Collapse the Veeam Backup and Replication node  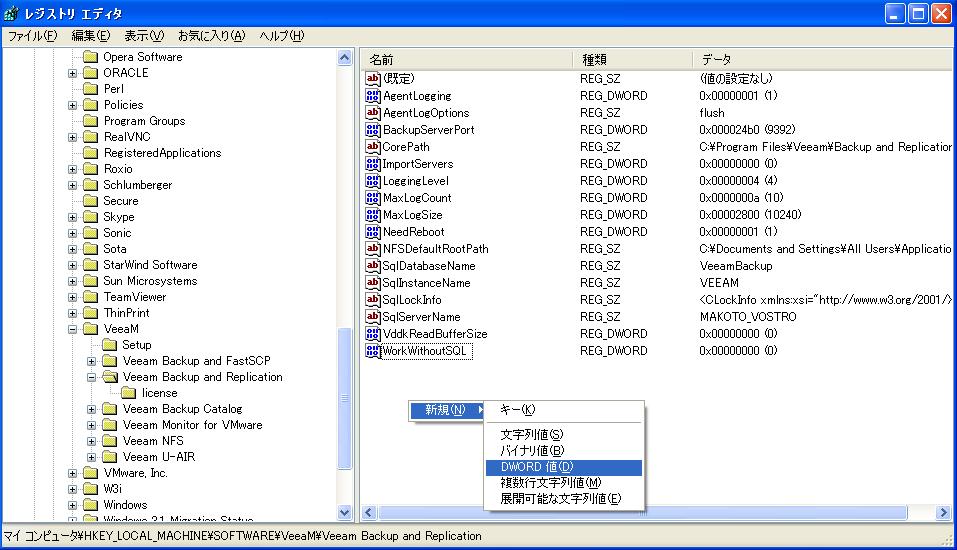[x=92, y=377]
